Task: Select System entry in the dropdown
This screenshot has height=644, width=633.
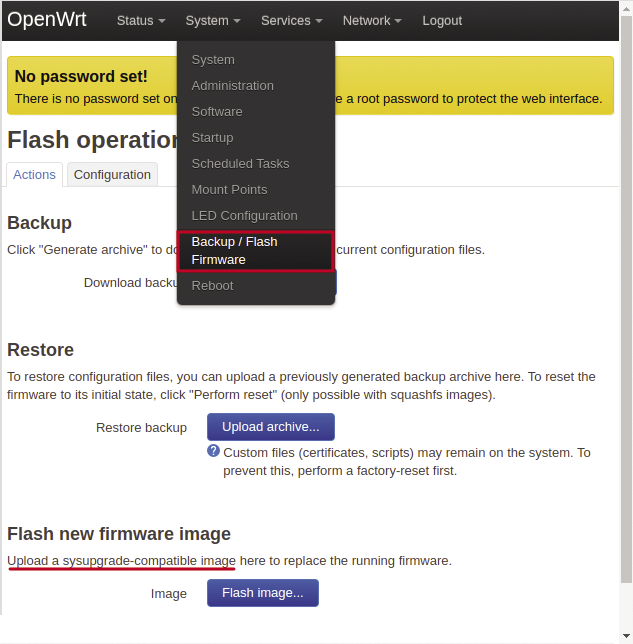Action: (213, 60)
